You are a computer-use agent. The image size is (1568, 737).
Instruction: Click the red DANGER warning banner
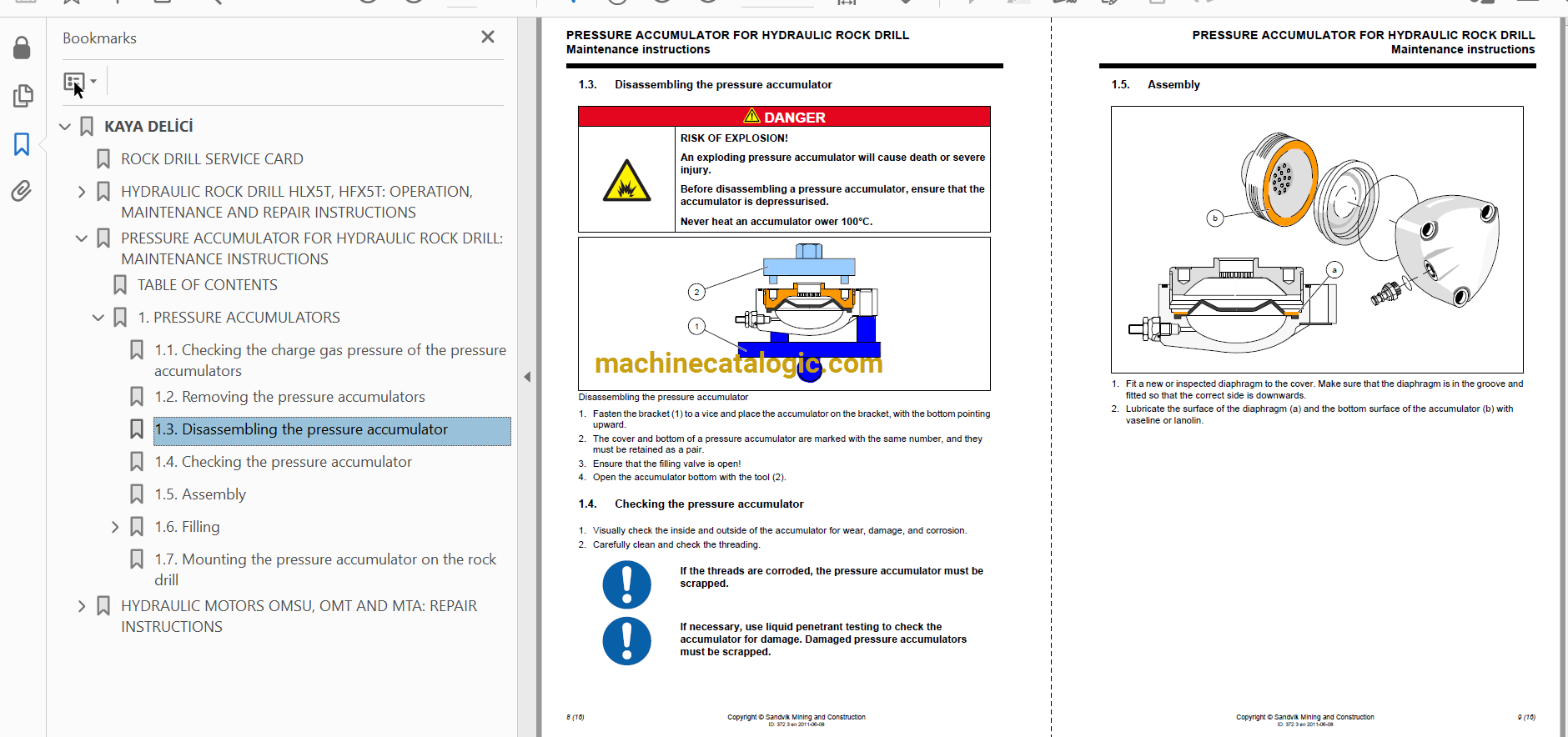coord(784,117)
